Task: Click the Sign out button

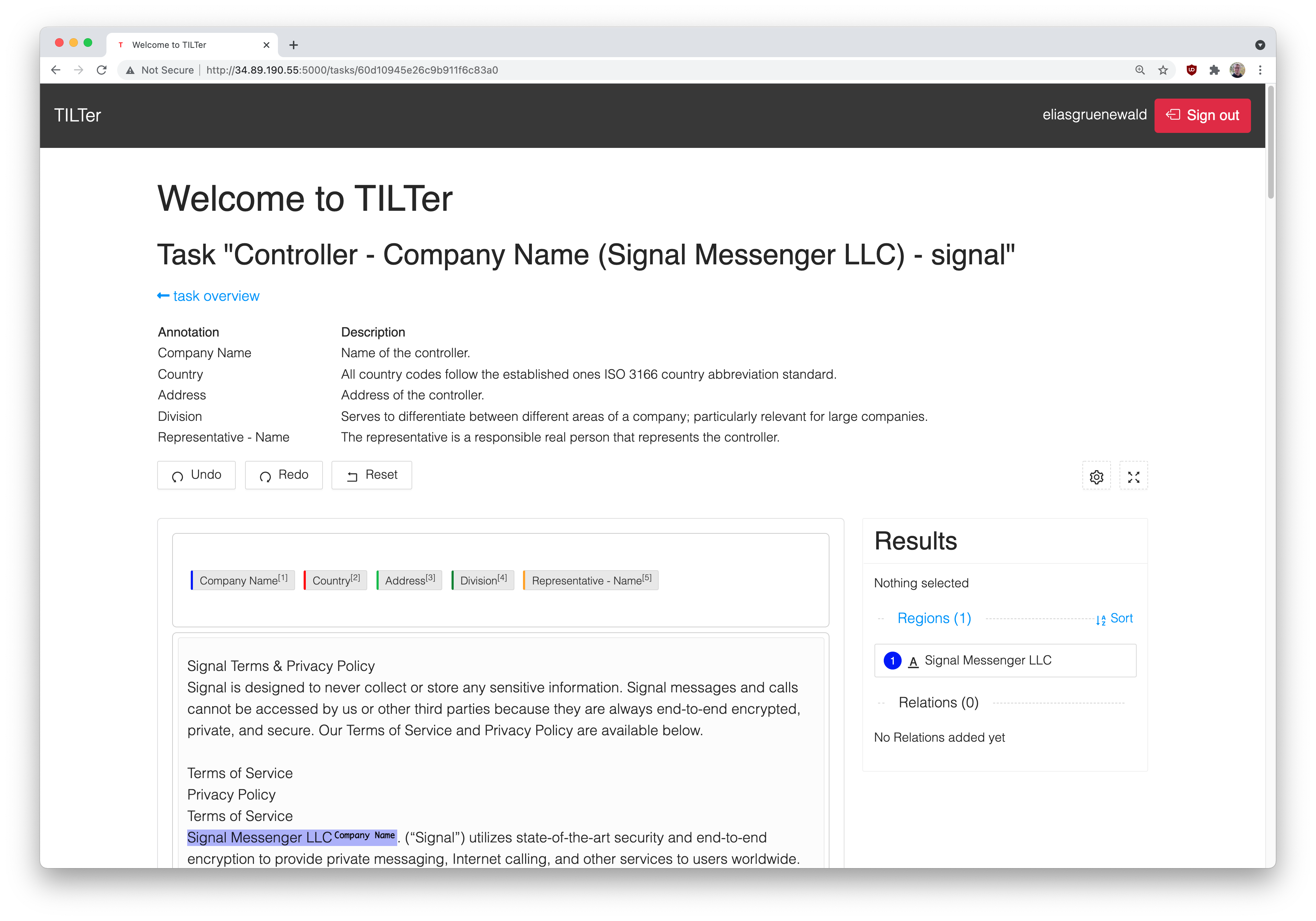Action: pos(1202,115)
